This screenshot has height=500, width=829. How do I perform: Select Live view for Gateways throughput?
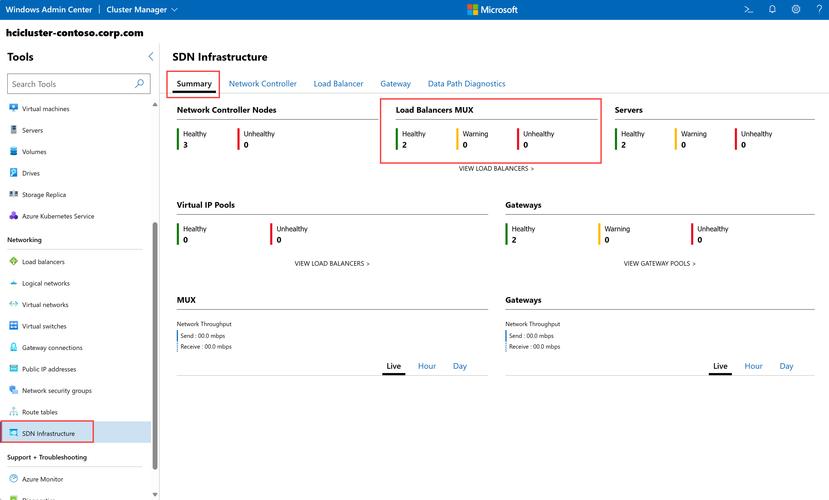point(720,366)
